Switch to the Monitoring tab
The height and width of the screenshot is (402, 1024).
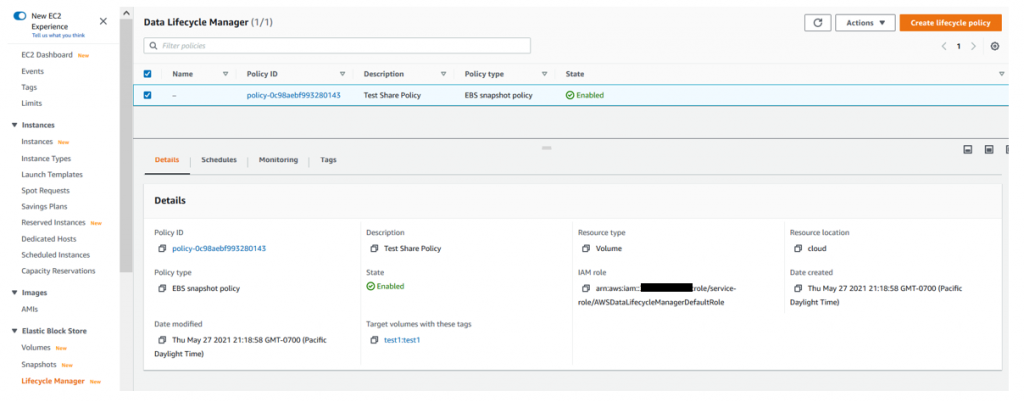[x=278, y=160]
